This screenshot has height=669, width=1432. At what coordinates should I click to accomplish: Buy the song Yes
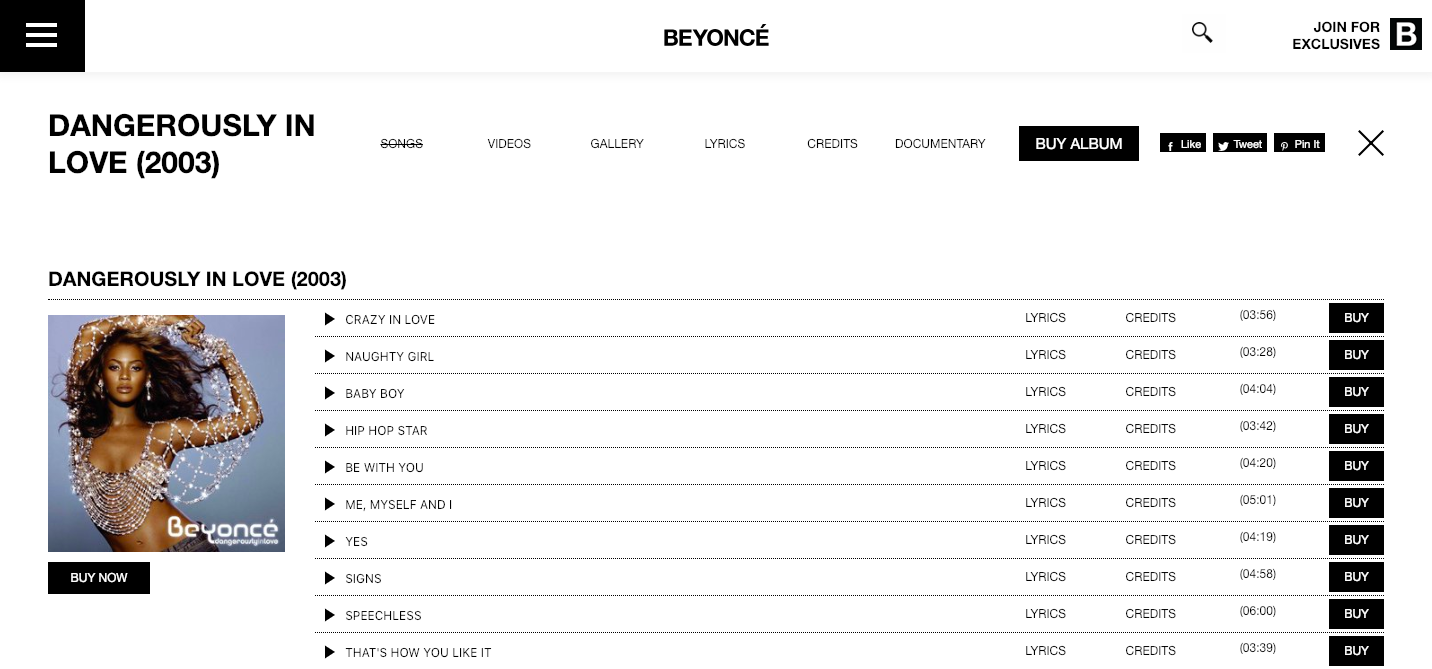coord(1356,540)
